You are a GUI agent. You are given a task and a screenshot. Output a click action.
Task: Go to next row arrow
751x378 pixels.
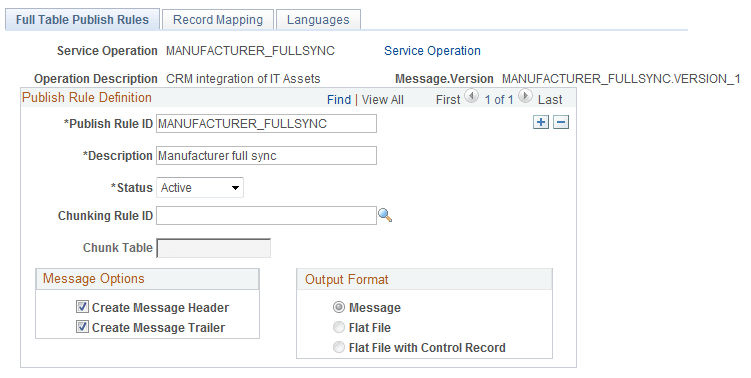pos(525,97)
